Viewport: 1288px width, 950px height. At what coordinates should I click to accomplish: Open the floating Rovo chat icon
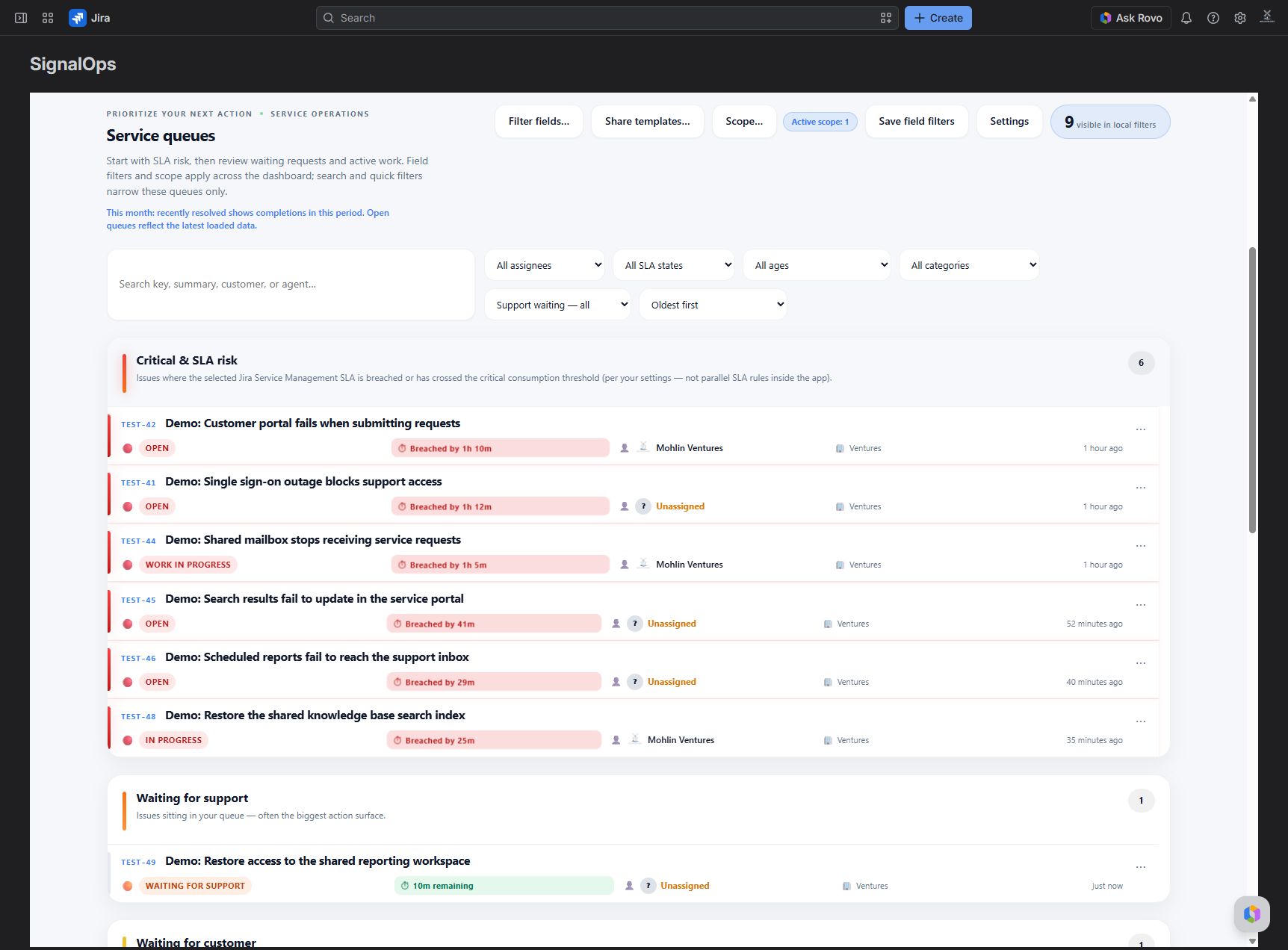(x=1252, y=913)
